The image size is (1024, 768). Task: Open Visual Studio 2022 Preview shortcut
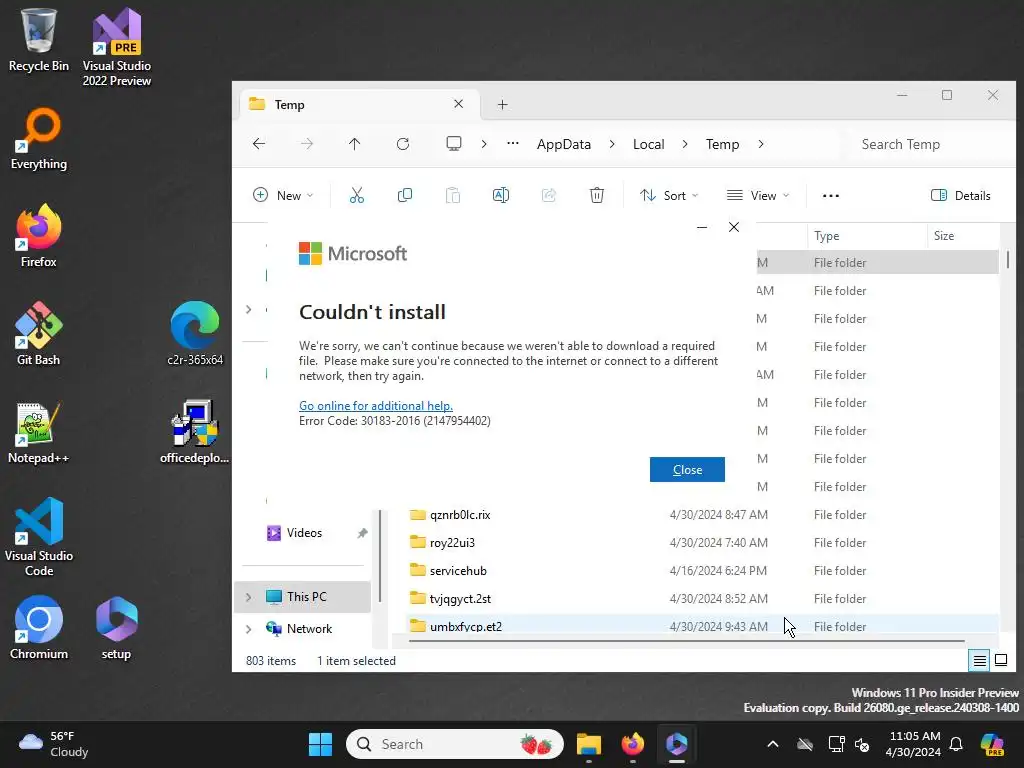click(x=117, y=47)
